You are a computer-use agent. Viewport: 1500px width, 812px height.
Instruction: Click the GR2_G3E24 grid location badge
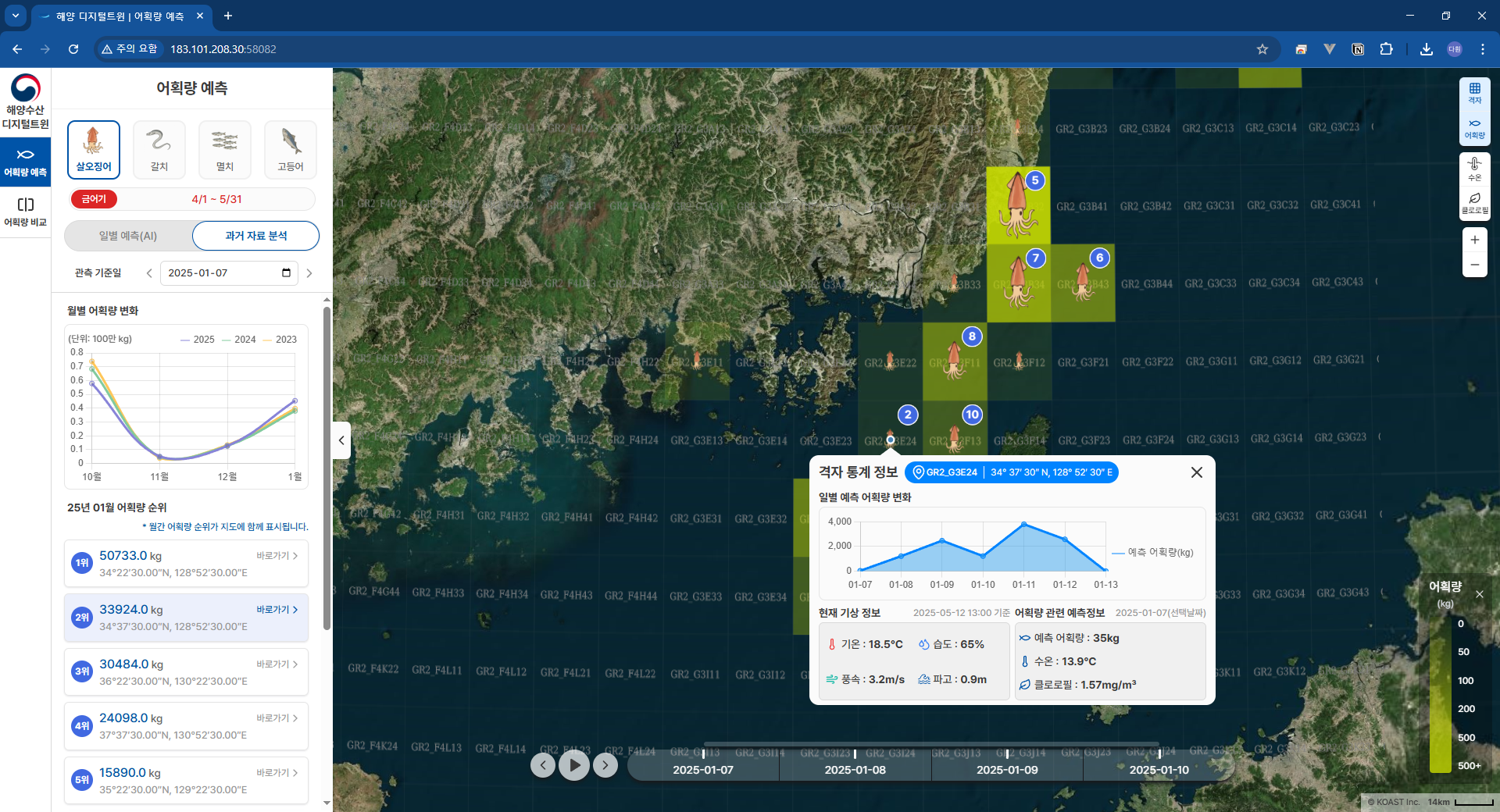tap(1011, 472)
